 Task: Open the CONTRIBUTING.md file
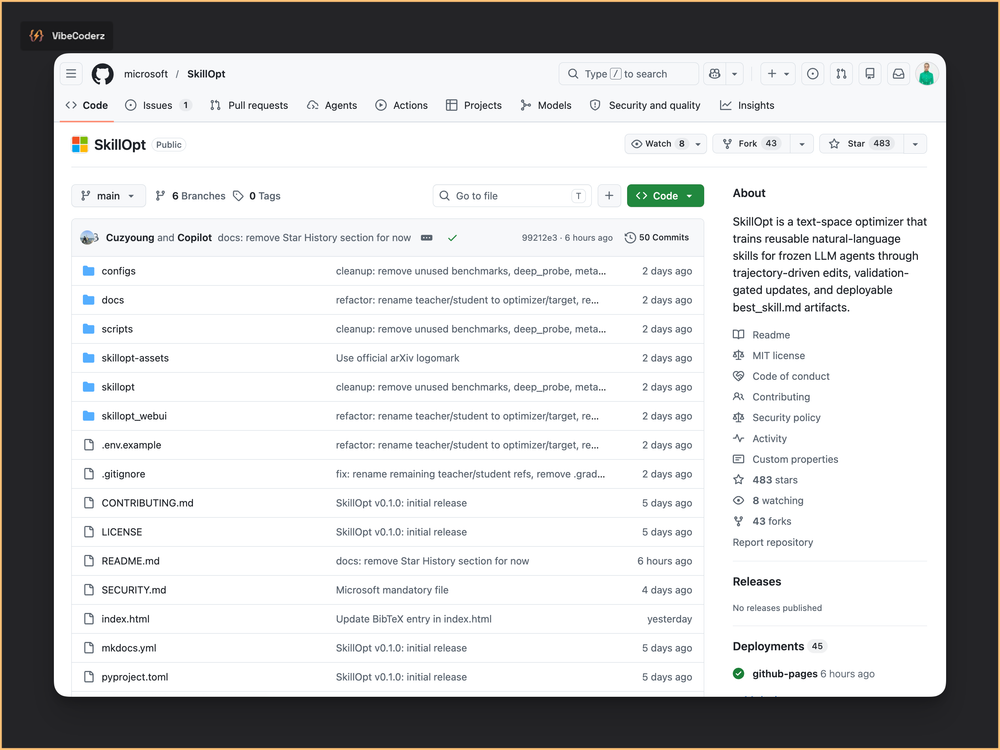tap(147, 503)
